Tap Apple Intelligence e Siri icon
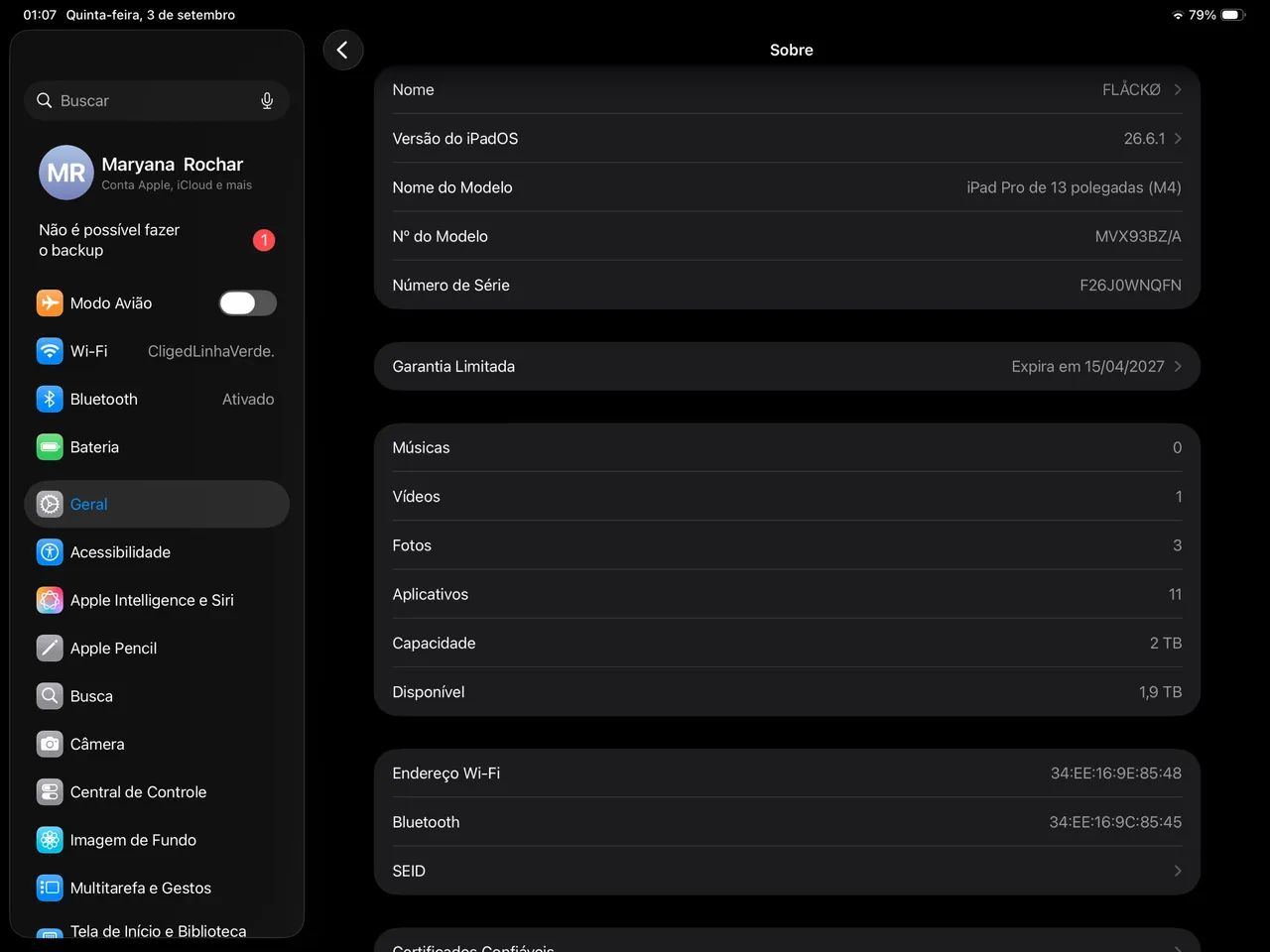1270x952 pixels. 50,600
